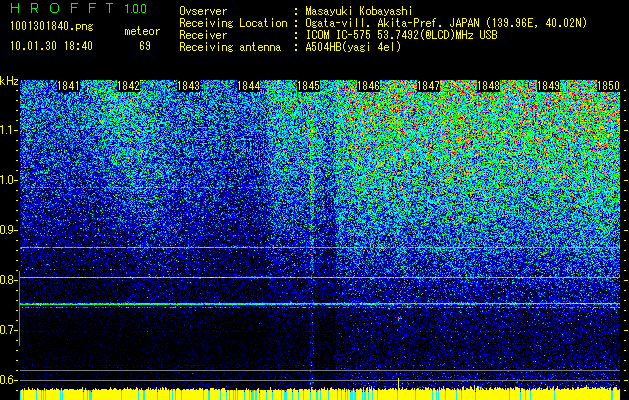Click the Receiving antenna label
Viewport: 629px width, 400px height.
(230, 47)
